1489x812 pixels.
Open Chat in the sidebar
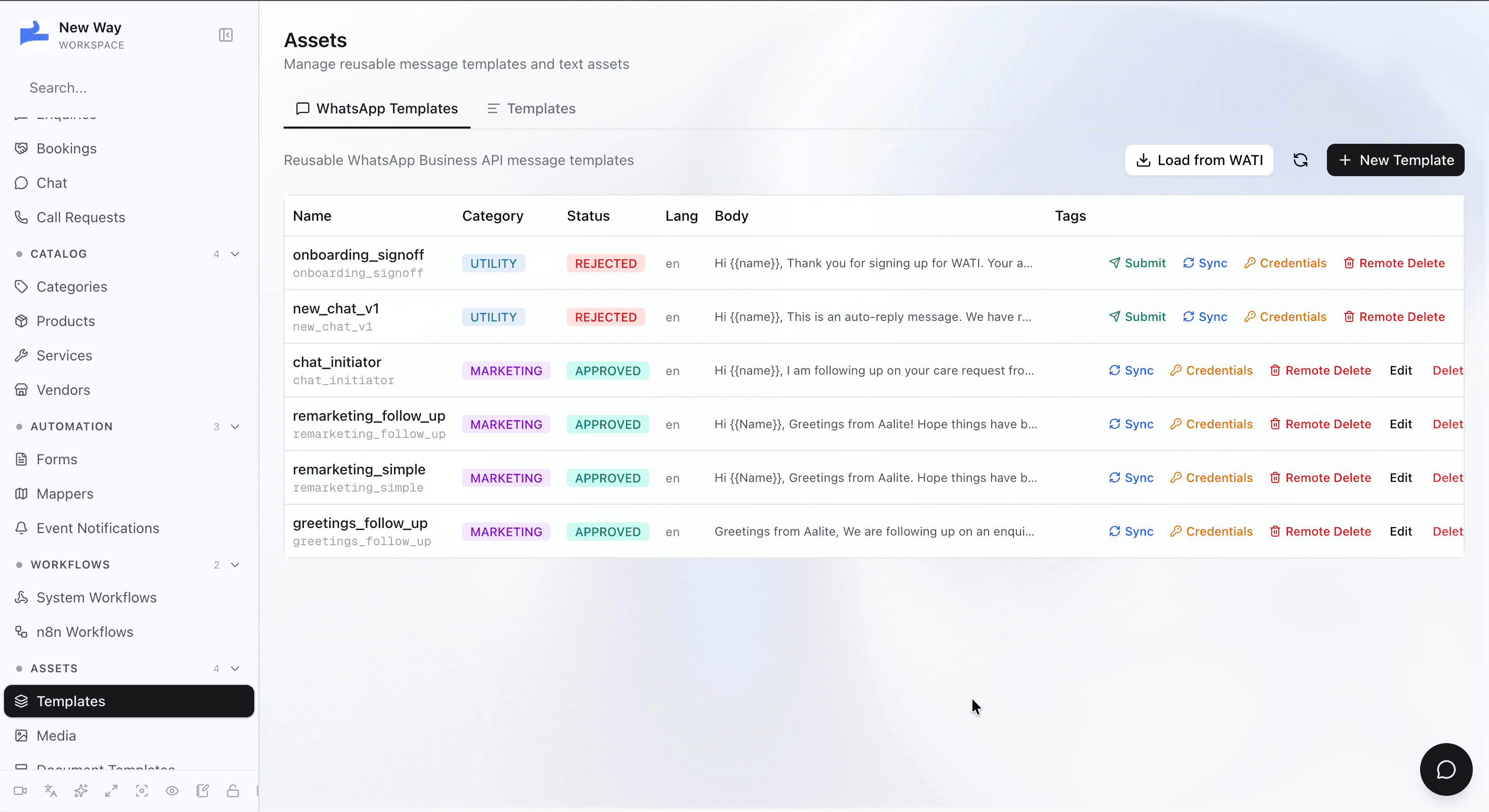(129, 183)
